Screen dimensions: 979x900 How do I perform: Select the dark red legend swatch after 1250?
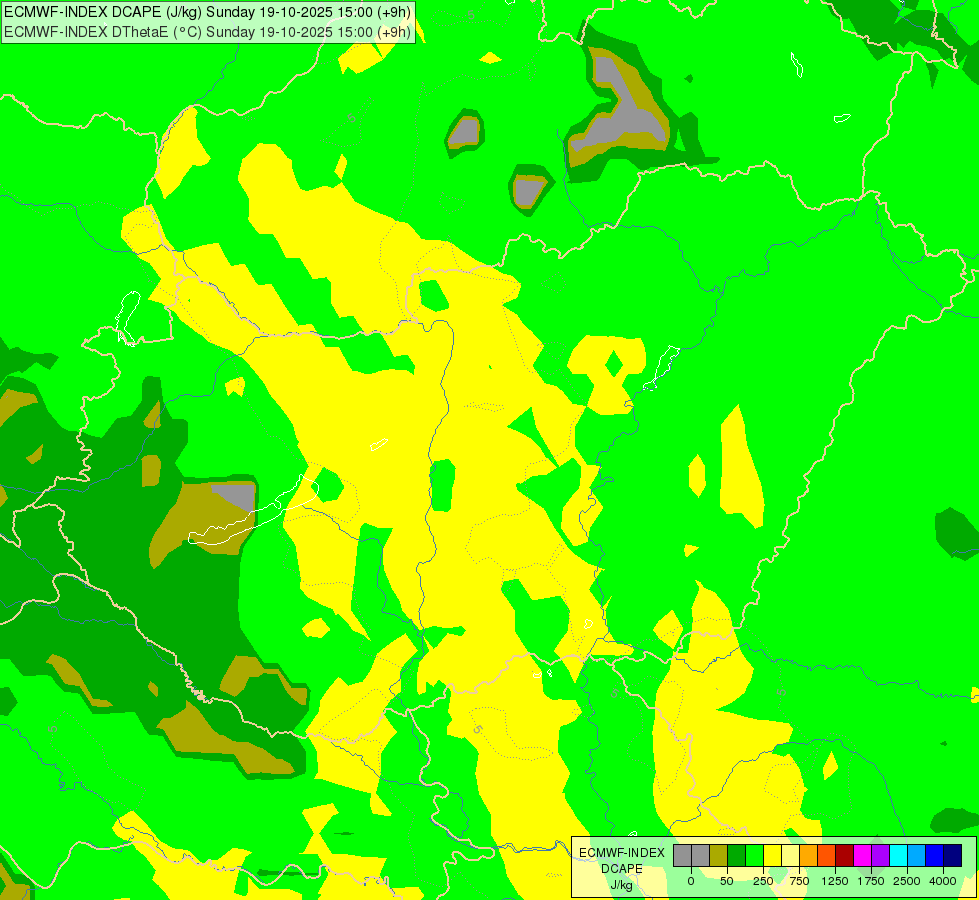click(844, 856)
